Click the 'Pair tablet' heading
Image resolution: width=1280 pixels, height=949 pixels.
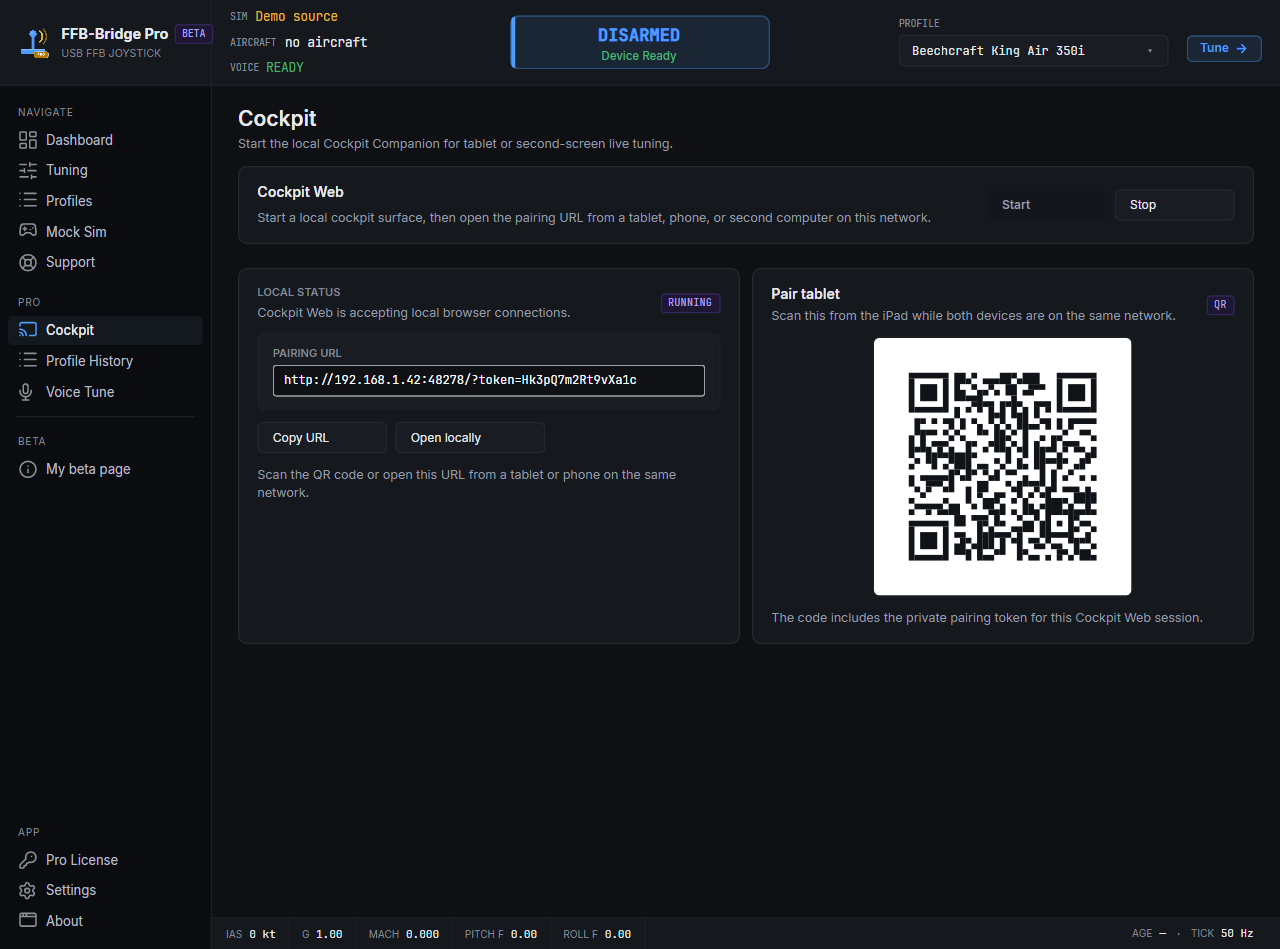[x=805, y=294]
